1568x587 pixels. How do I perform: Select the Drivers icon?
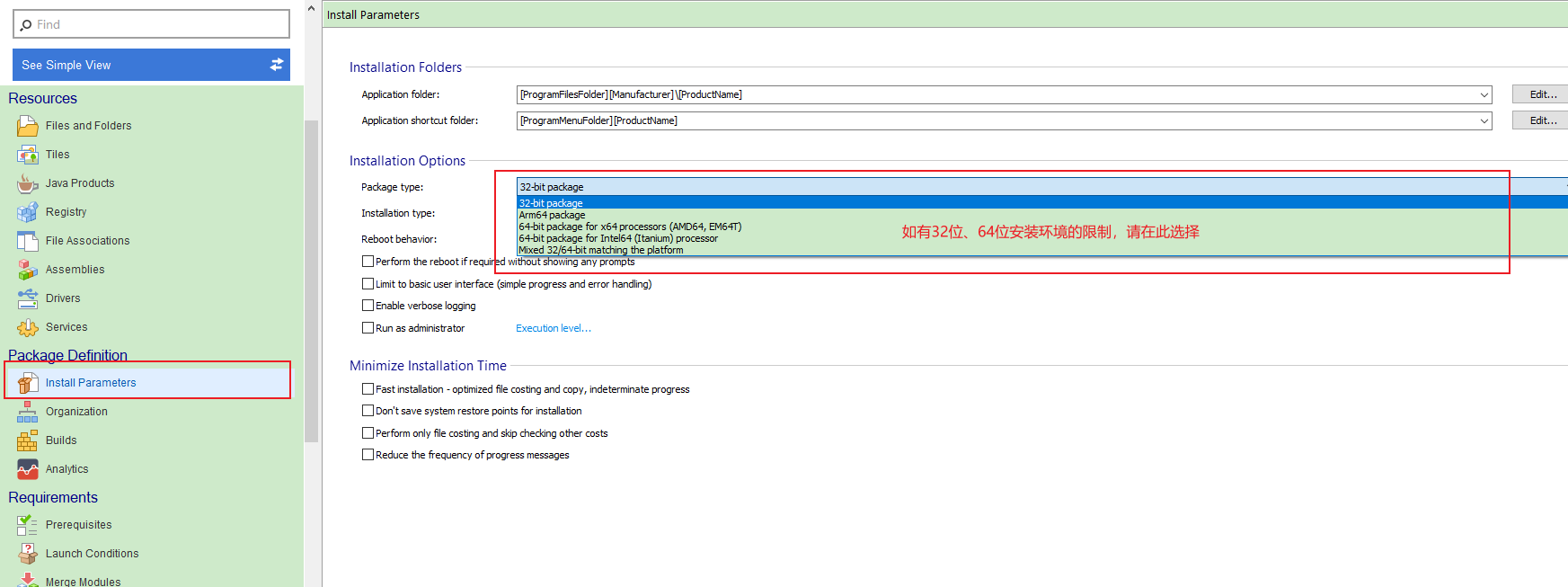pyautogui.click(x=28, y=298)
